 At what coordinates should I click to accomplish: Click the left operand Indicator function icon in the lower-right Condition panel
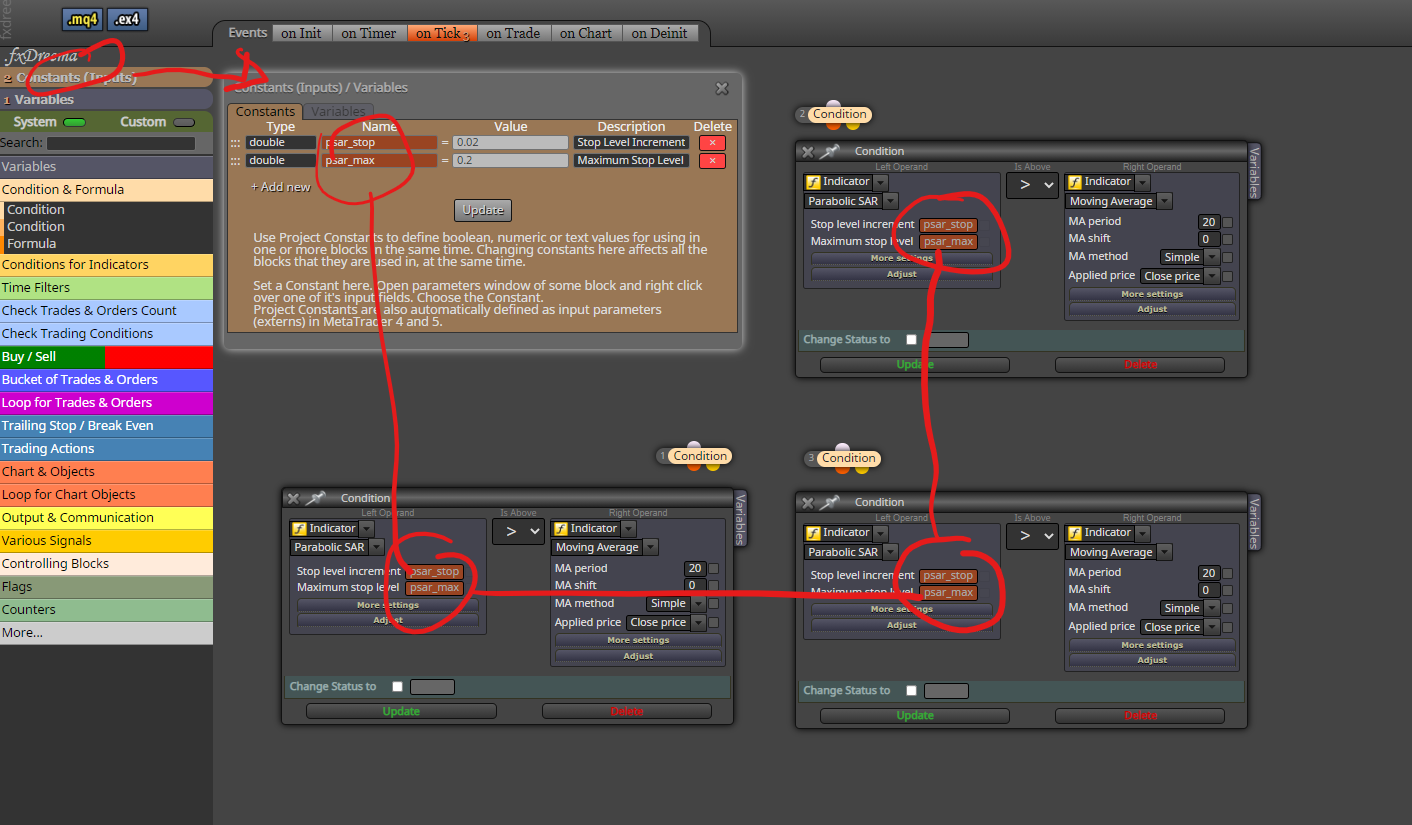pyautogui.click(x=813, y=533)
